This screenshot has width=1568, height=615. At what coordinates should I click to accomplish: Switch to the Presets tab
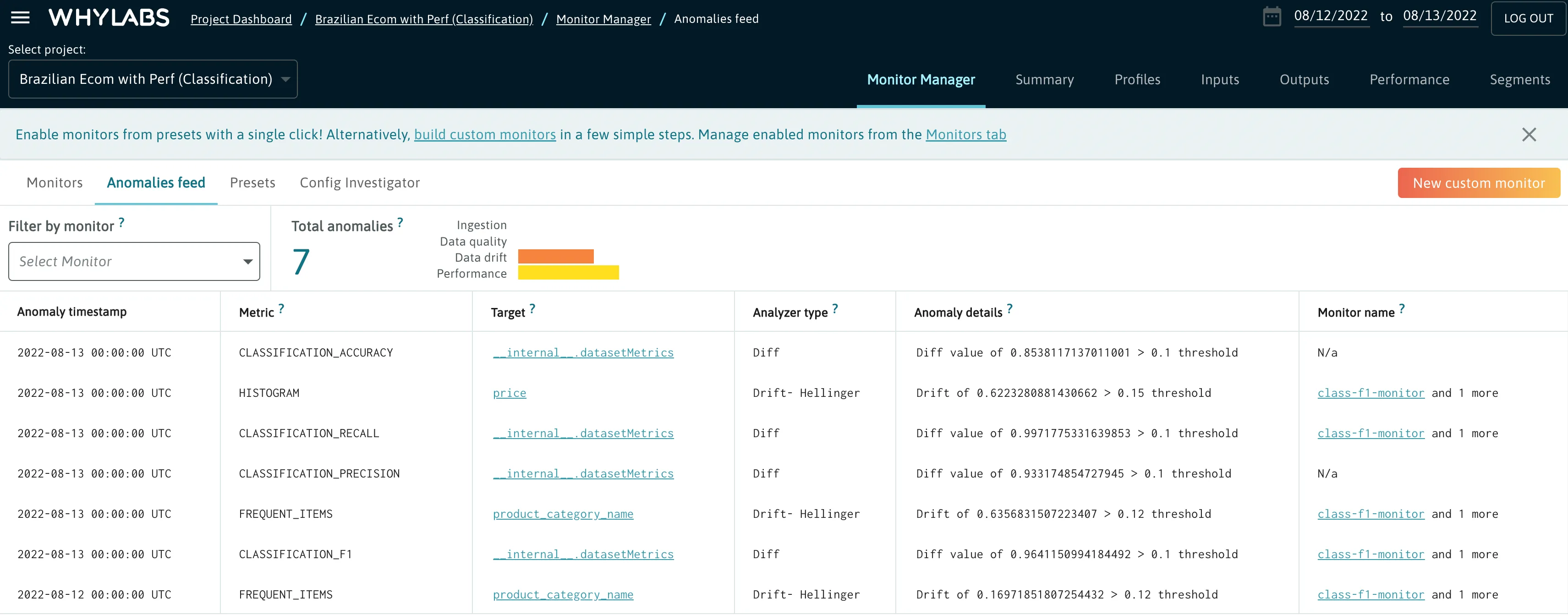tap(252, 183)
